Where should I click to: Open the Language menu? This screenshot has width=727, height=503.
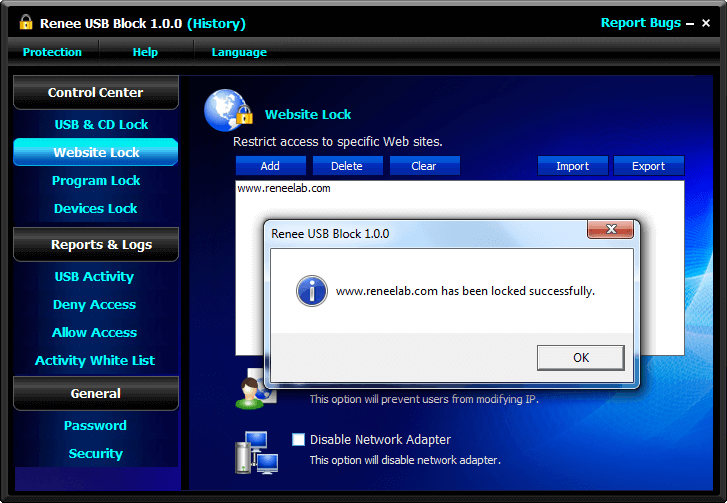tap(239, 52)
